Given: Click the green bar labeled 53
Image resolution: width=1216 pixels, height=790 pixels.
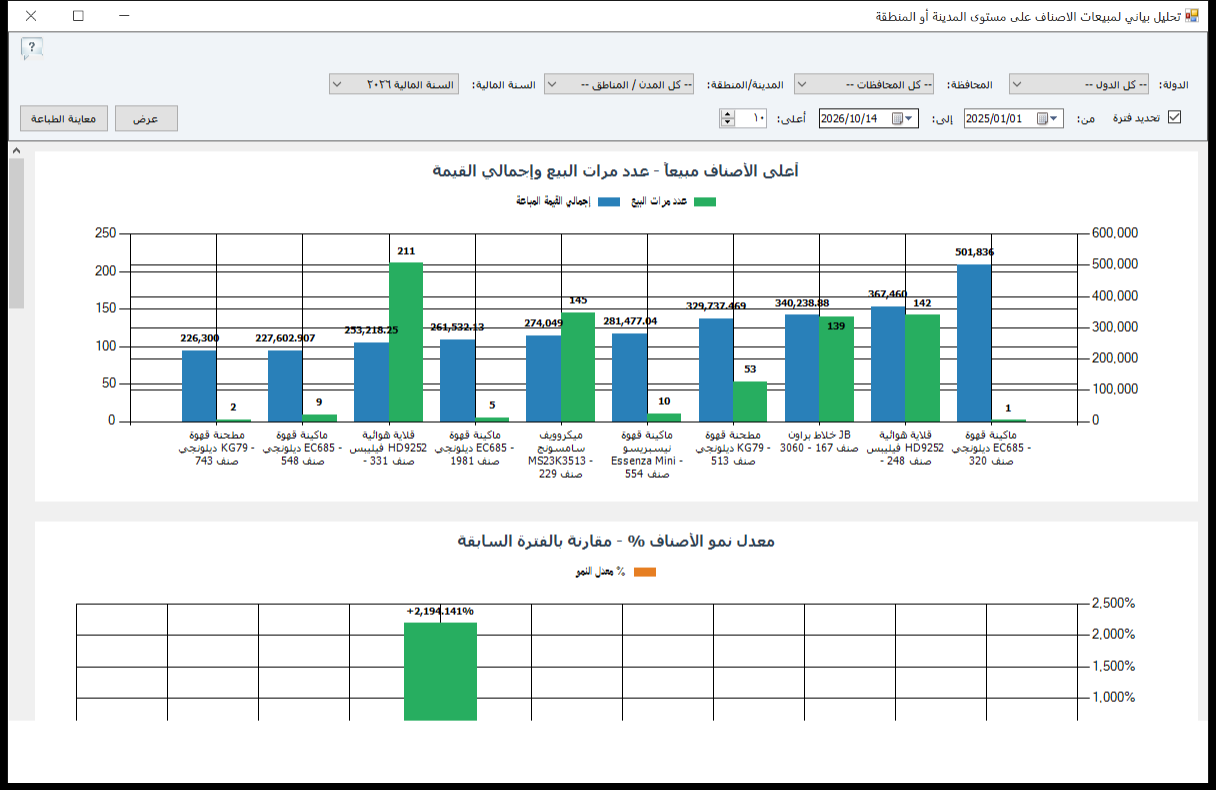Looking at the screenshot, I should [750, 401].
